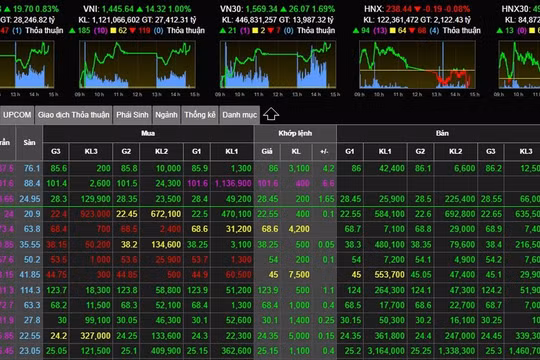This screenshot has width=540, height=360.
Task: Click Thỏa thuận under the HNX index
Action: (x=461, y=31)
